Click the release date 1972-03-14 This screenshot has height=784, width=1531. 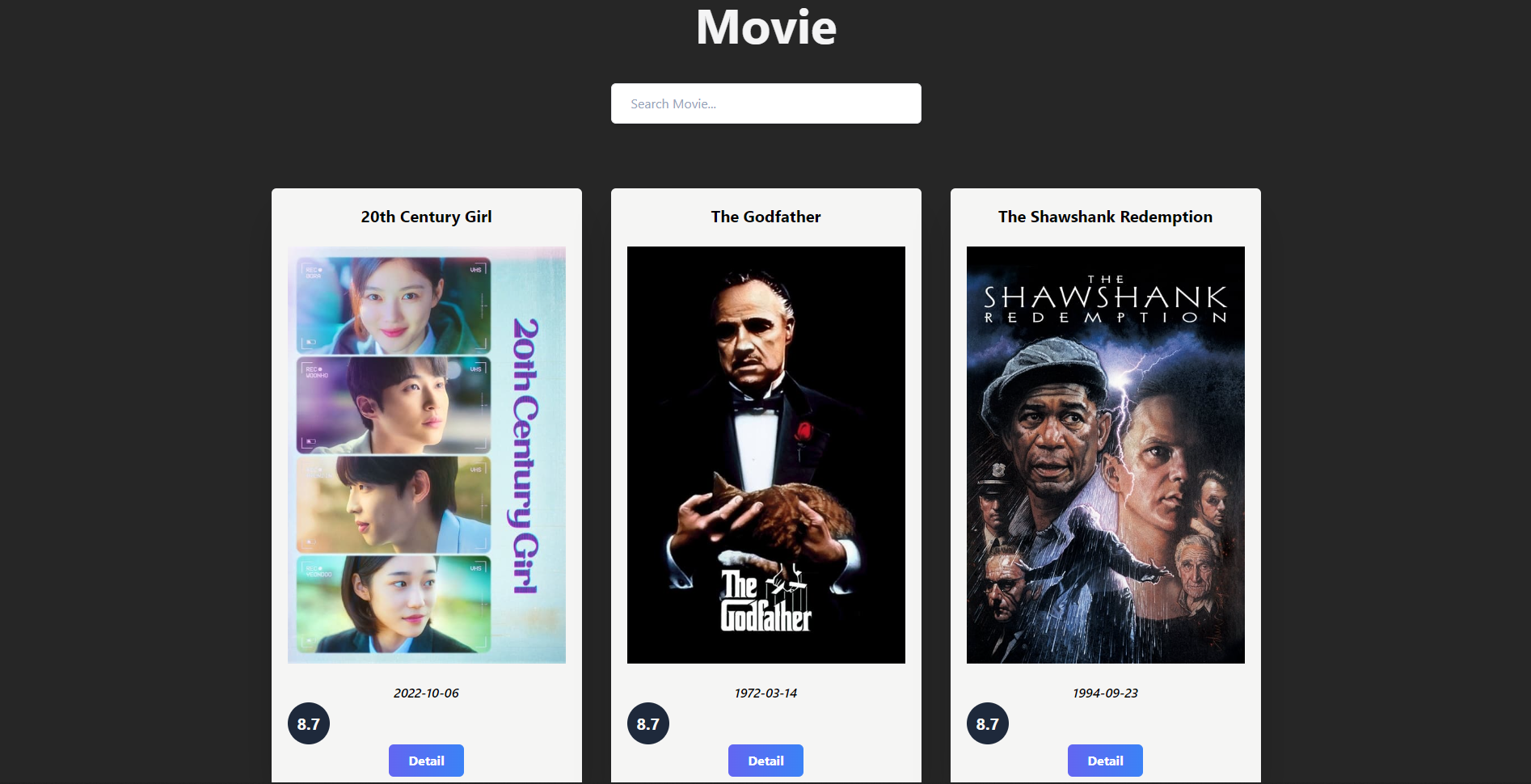[765, 693]
